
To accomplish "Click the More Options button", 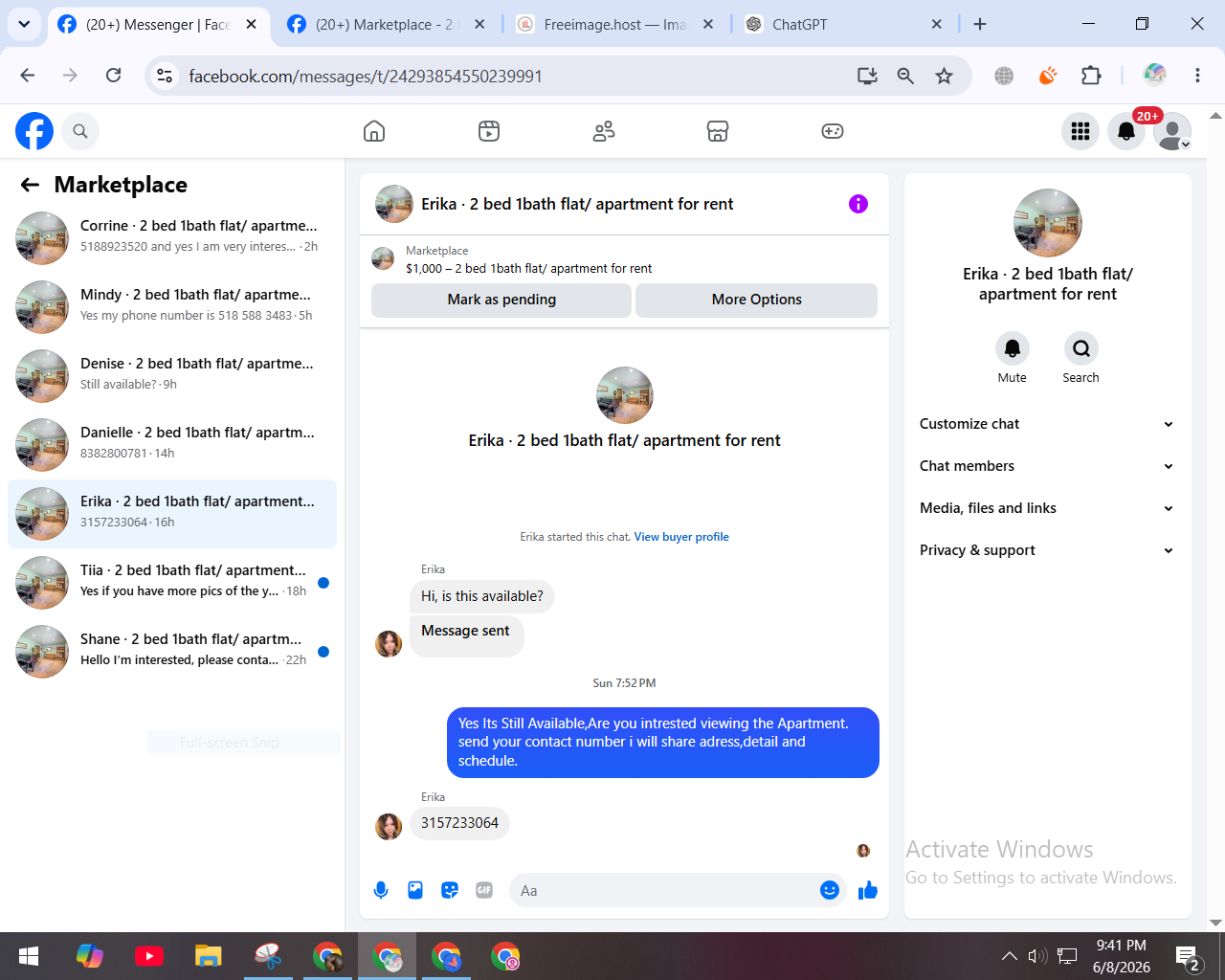I will pos(756,300).
